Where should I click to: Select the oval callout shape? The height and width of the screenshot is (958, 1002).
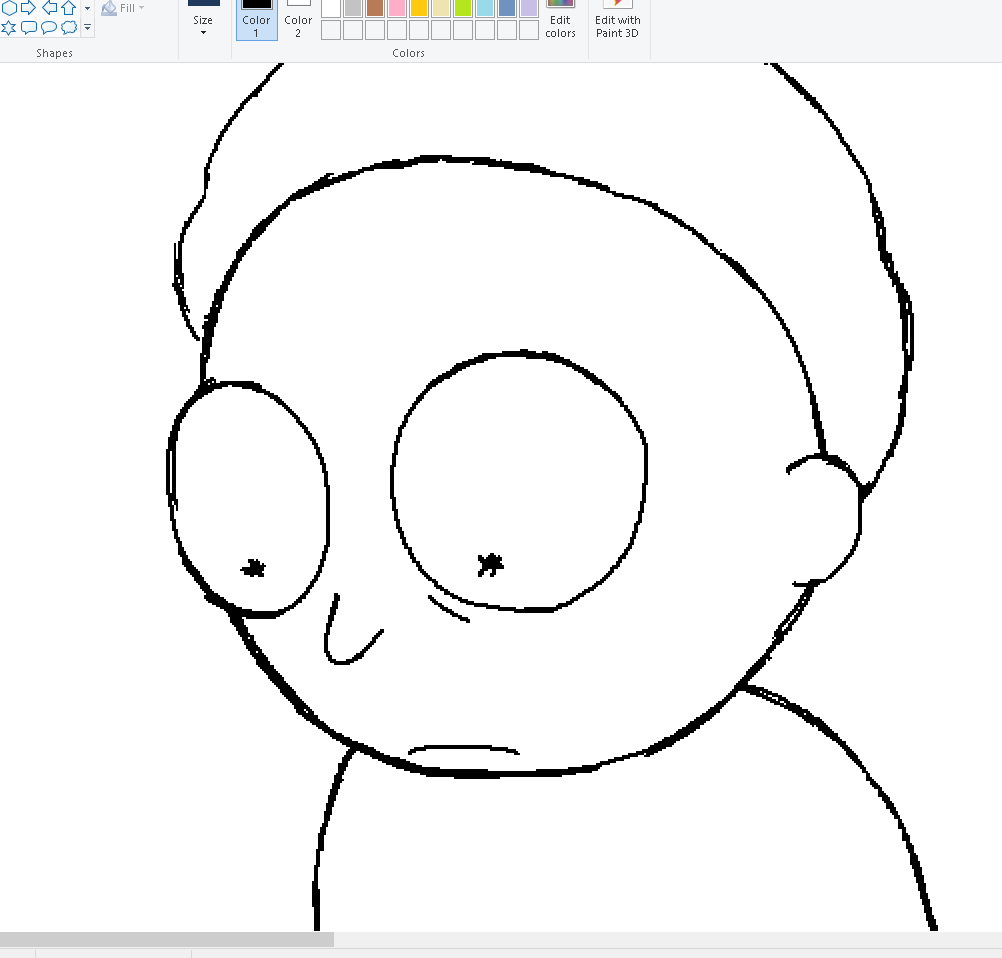pyautogui.click(x=49, y=27)
